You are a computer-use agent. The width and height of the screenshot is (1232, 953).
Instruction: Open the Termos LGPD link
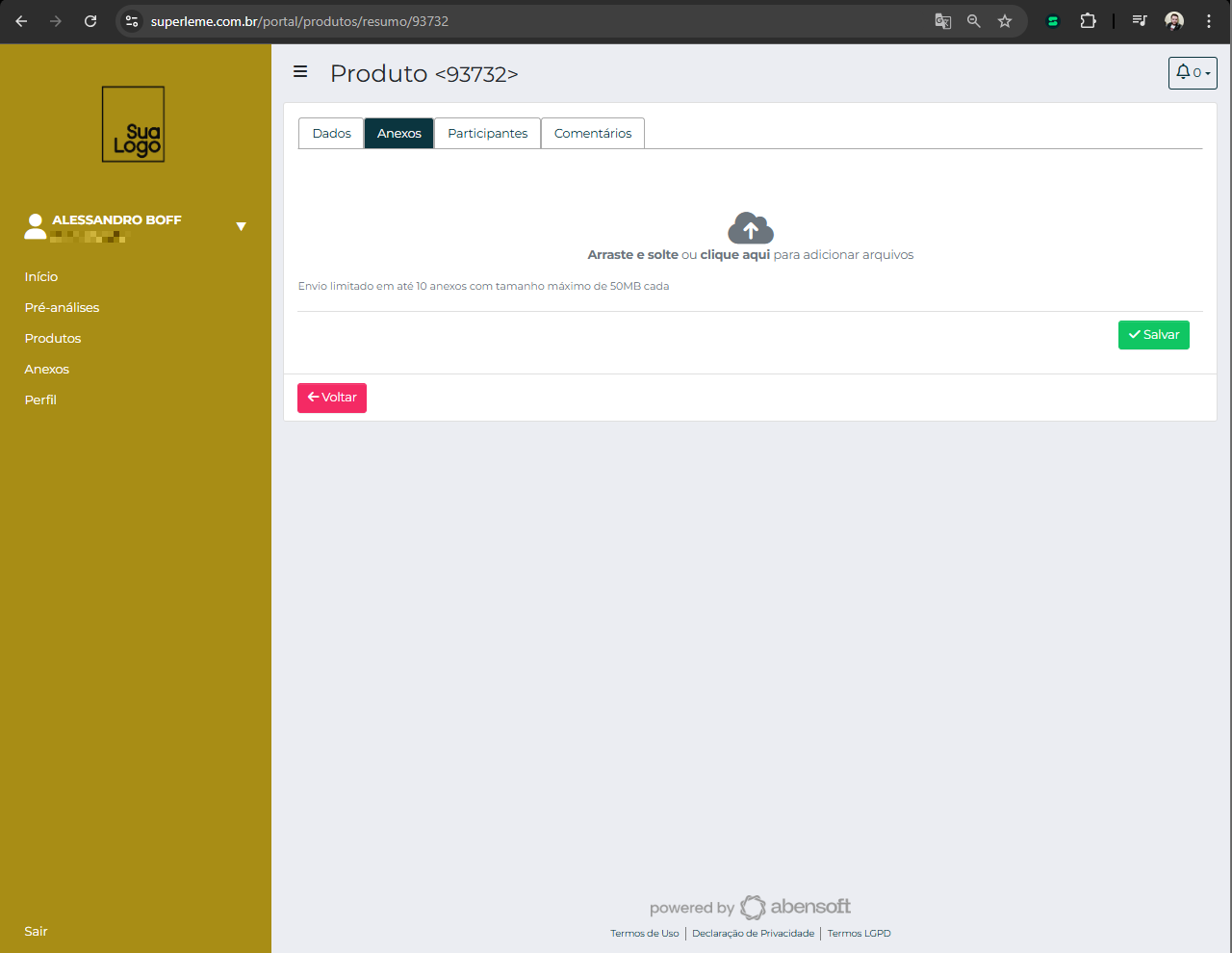tap(860, 934)
